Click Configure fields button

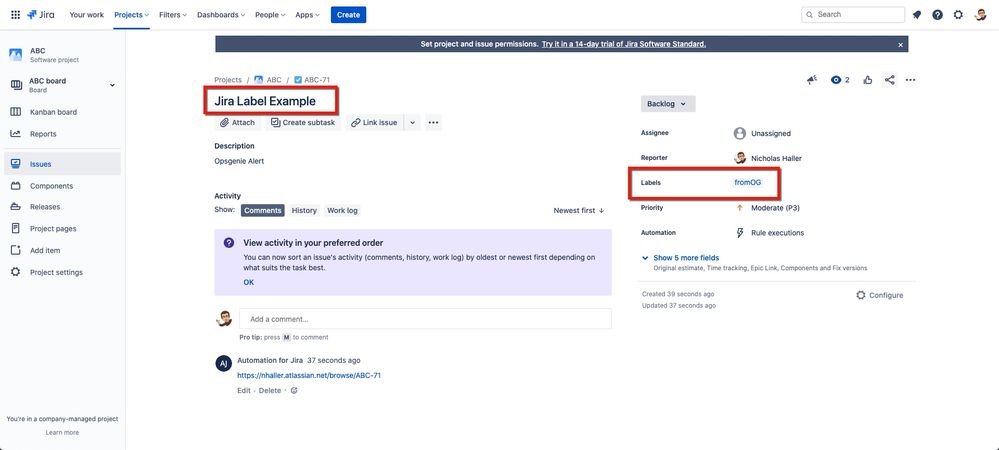[879, 295]
